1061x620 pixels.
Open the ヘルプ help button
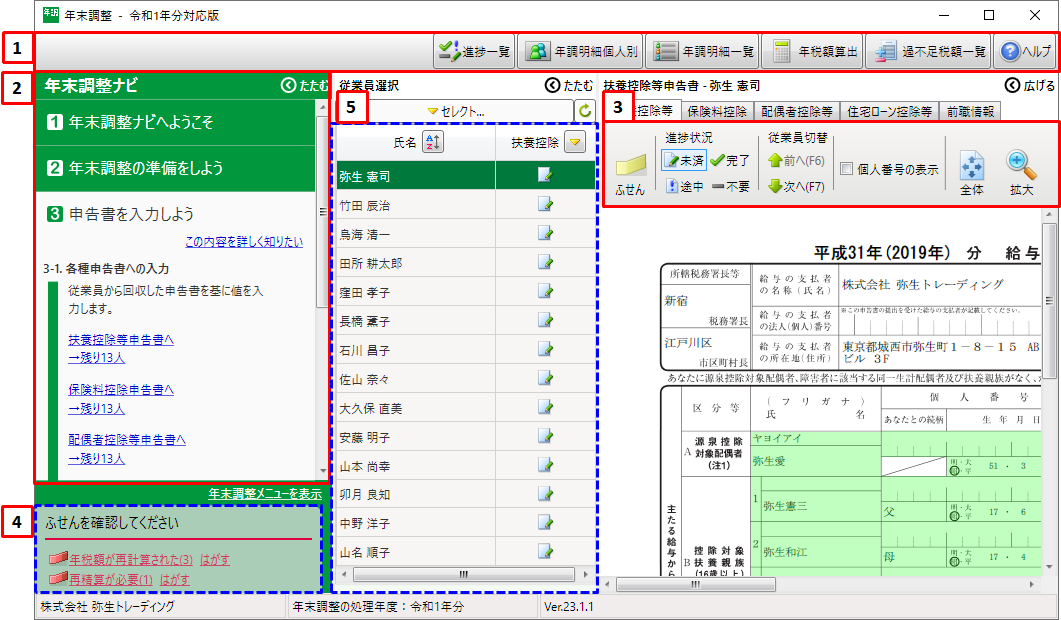[1024, 51]
